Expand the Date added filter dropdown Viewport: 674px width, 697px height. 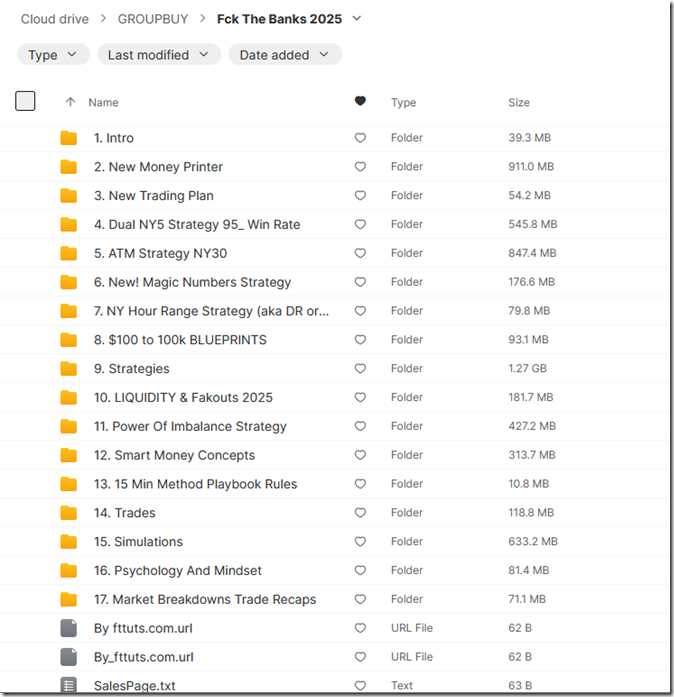pos(284,55)
